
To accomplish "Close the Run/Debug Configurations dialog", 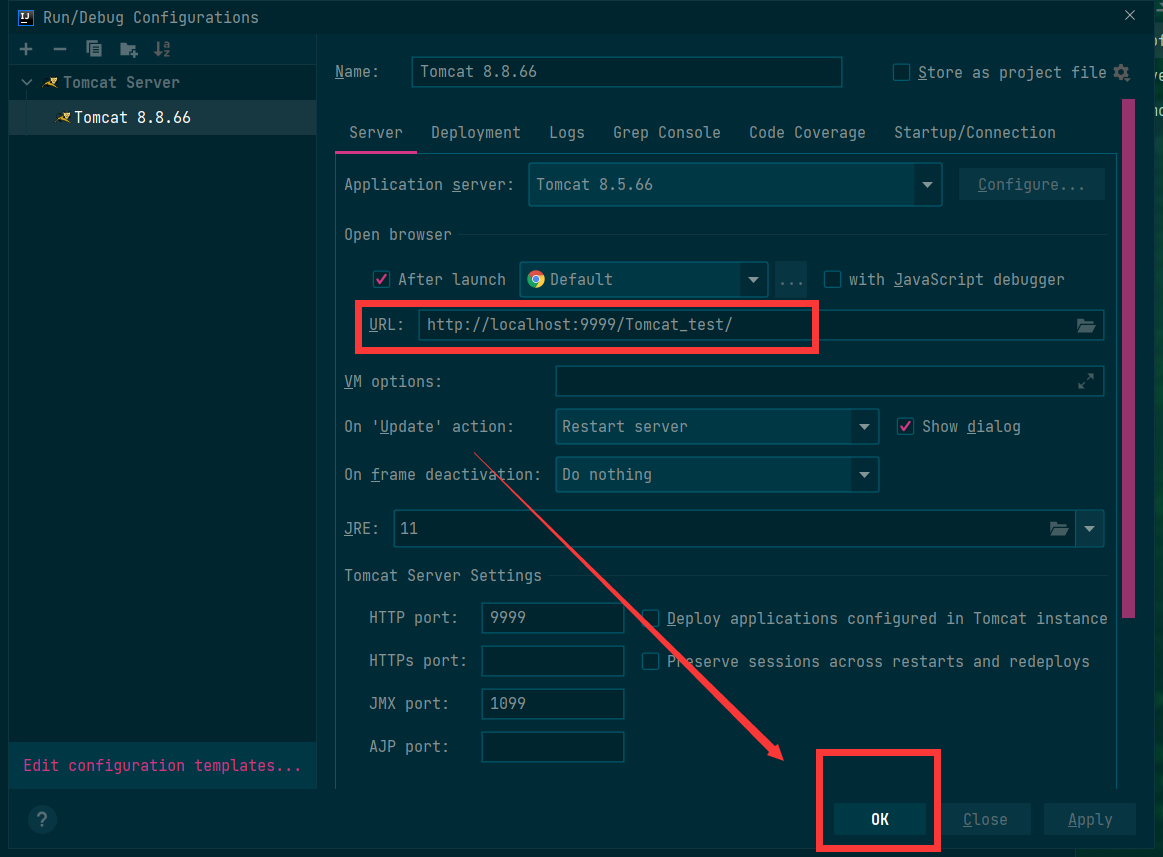I will [x=1130, y=16].
